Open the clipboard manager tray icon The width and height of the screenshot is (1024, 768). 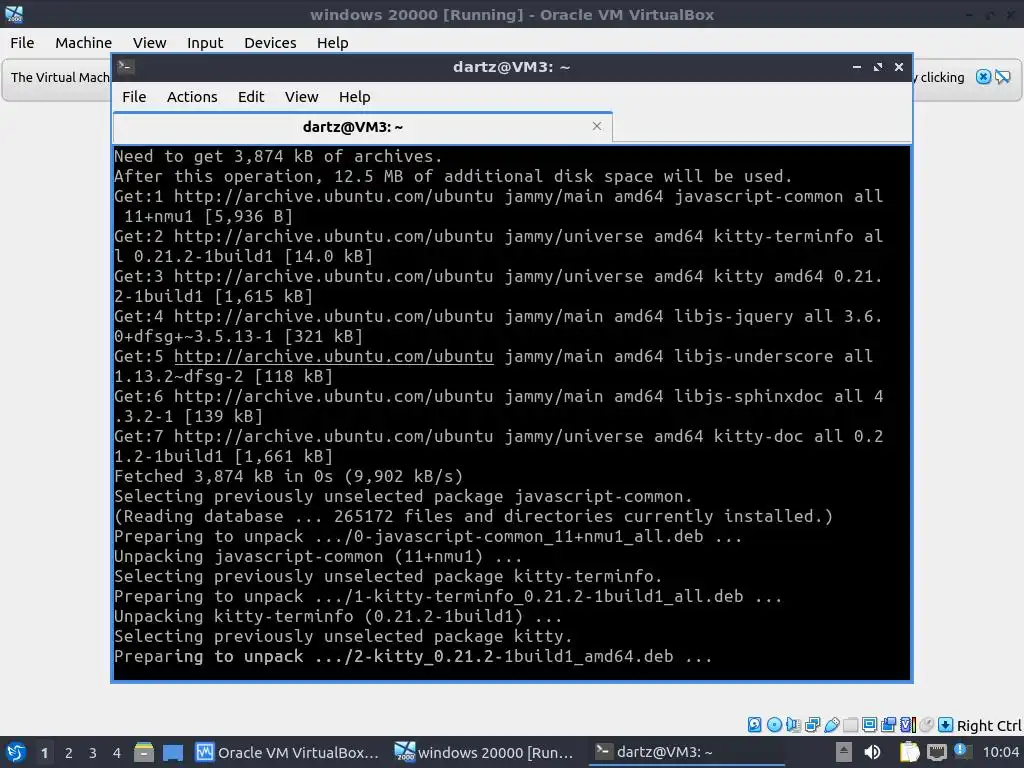click(909, 752)
